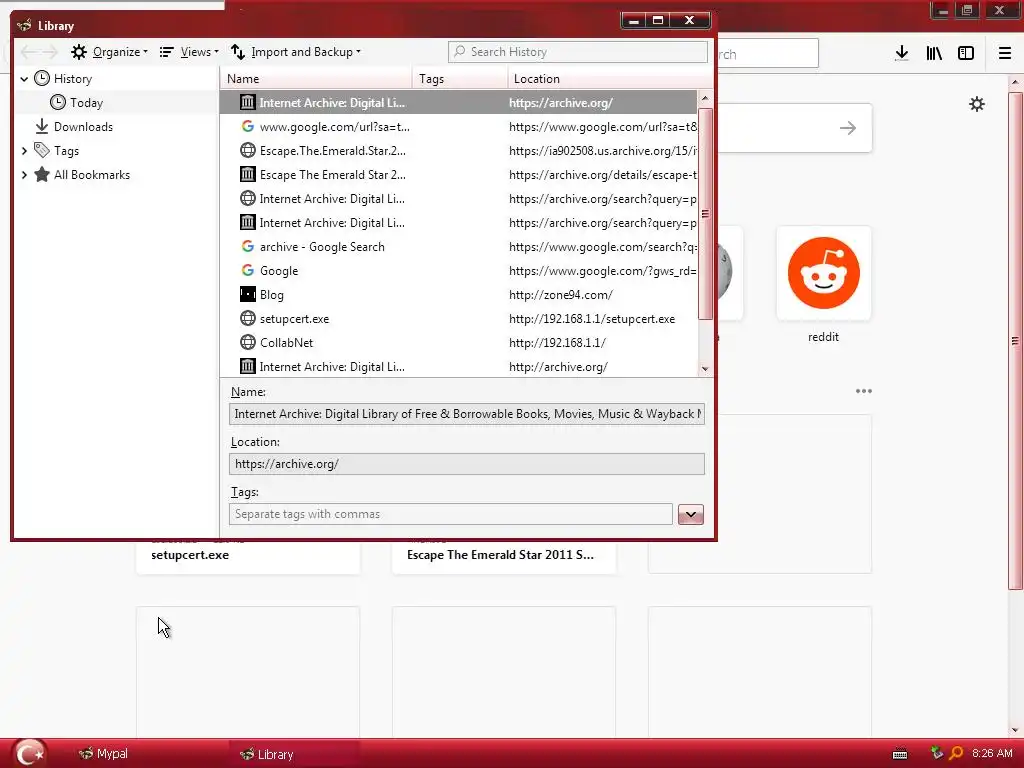The width and height of the screenshot is (1024, 768).
Task: Select All Bookmarks in sidebar
Action: 91,175
